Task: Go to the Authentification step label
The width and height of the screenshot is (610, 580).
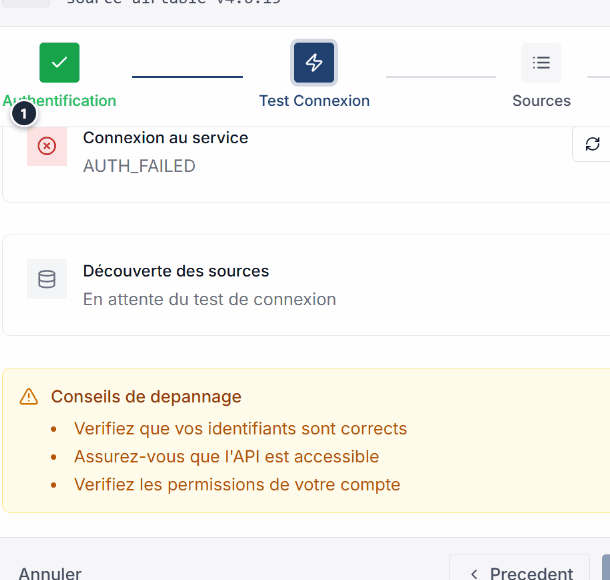Action: [60, 101]
